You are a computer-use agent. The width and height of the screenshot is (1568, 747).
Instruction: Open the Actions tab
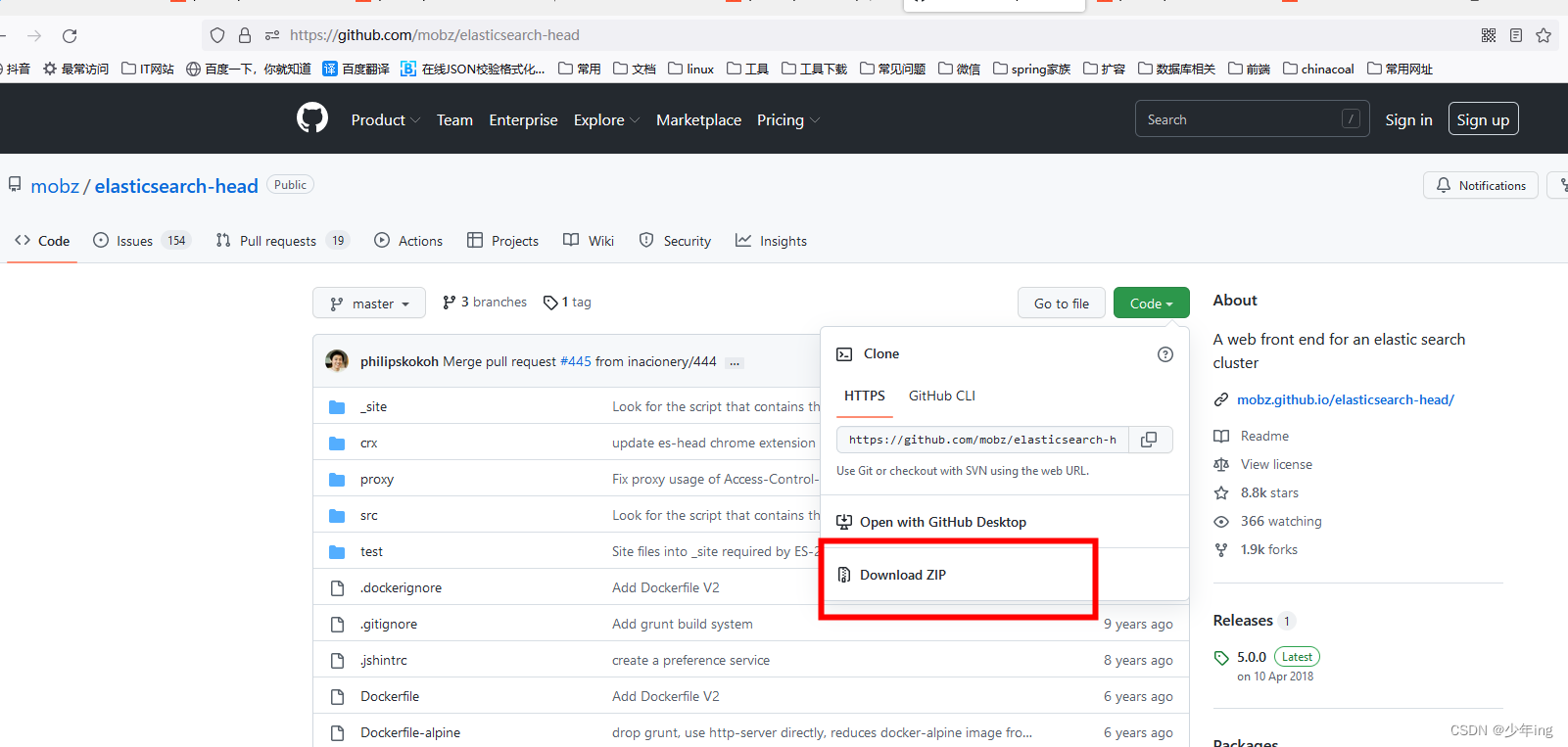click(408, 241)
